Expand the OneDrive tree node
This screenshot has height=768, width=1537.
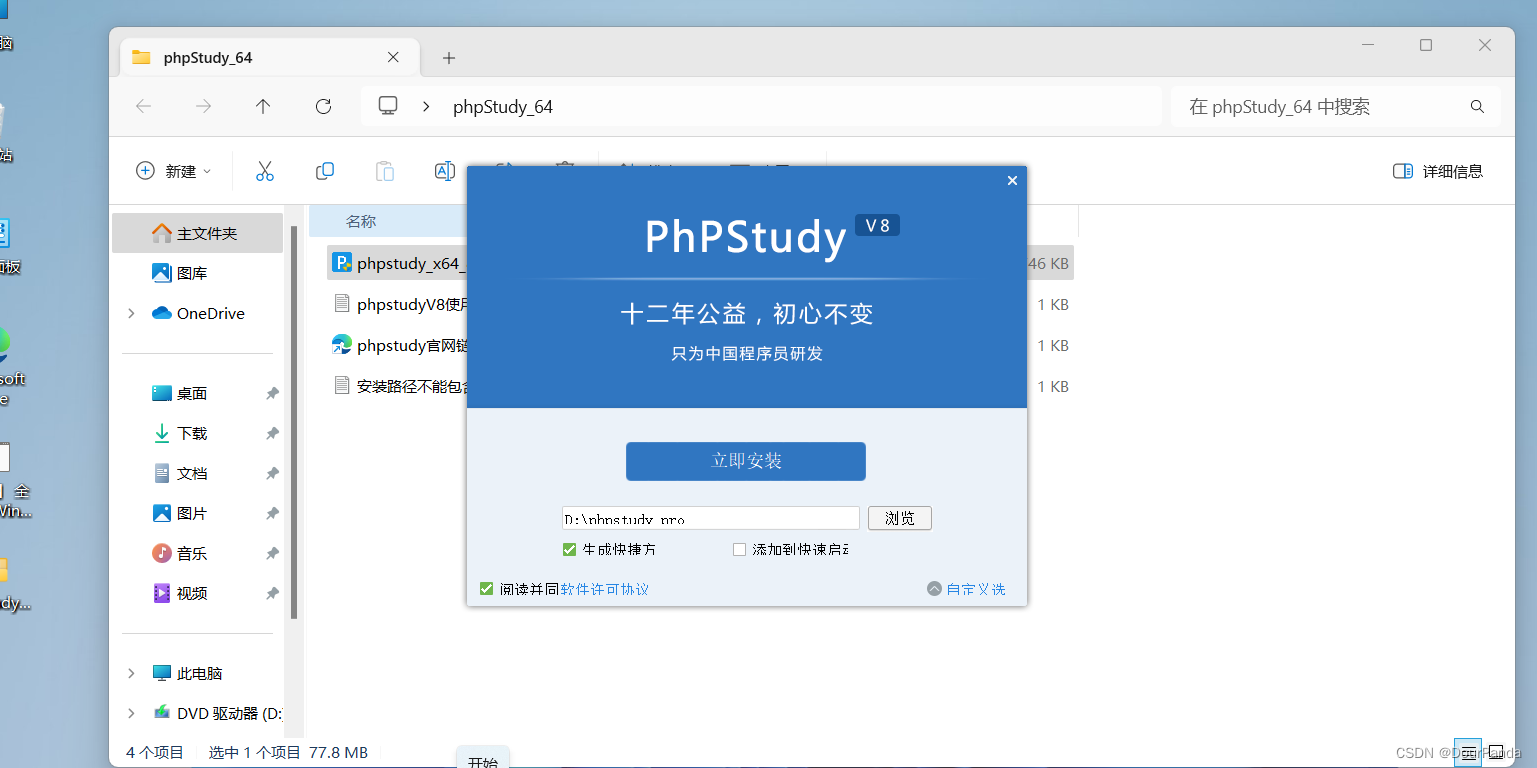point(131,313)
